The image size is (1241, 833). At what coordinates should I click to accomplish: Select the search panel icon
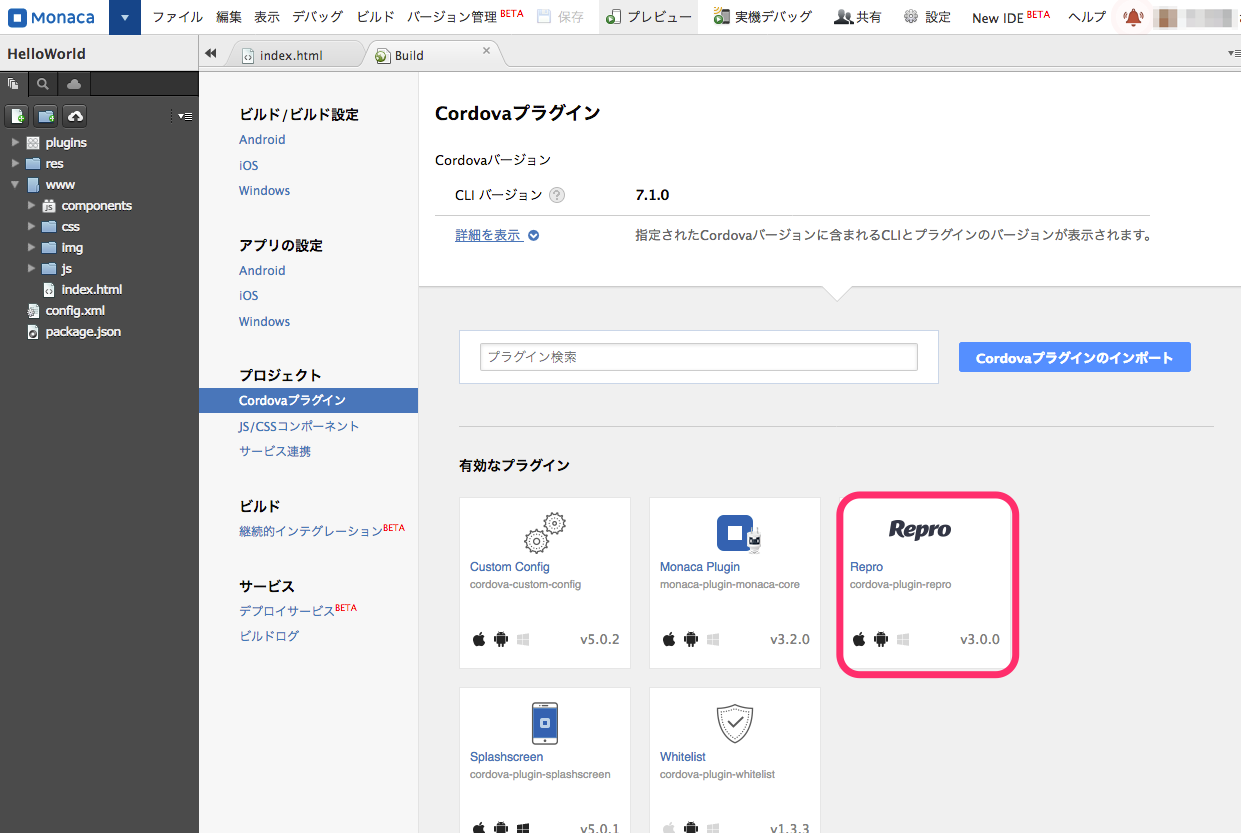pyautogui.click(x=43, y=84)
